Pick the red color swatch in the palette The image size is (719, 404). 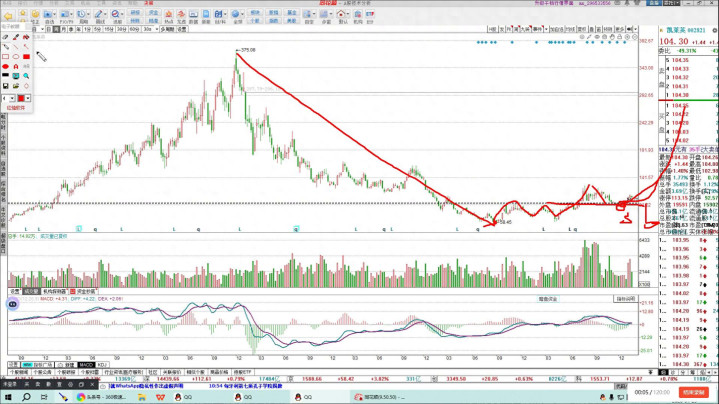(22, 98)
